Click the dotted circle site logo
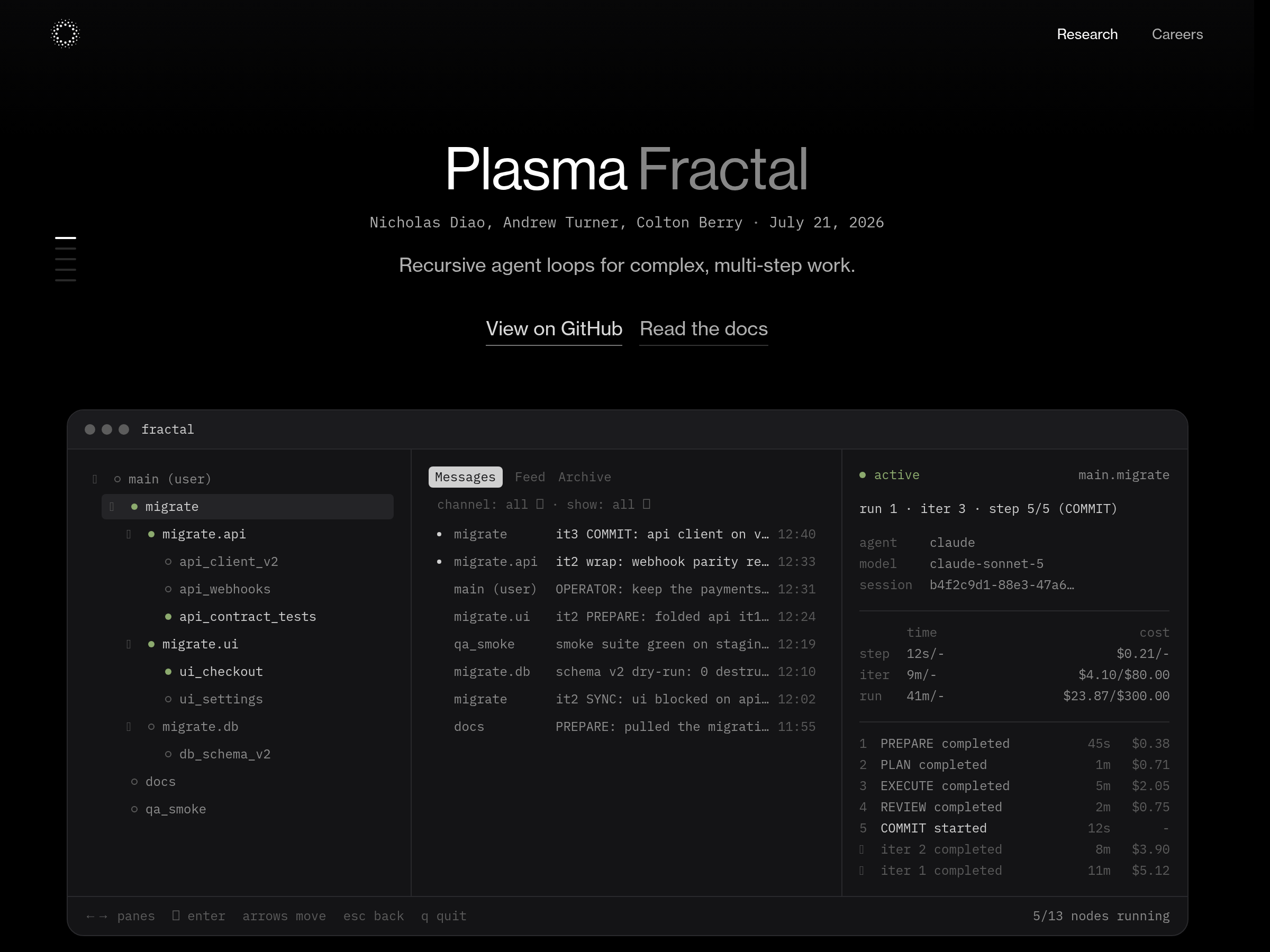 coord(65,34)
